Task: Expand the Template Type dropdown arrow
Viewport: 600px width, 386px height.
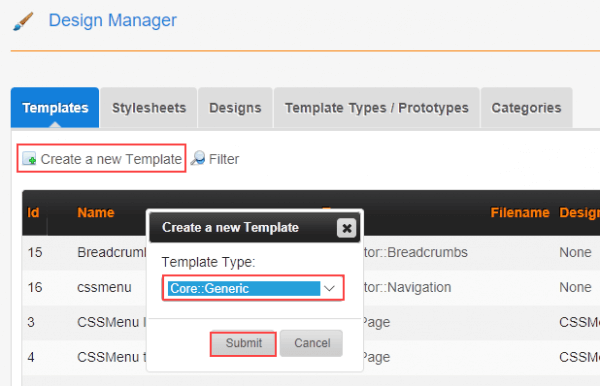Action: pyautogui.click(x=329, y=288)
